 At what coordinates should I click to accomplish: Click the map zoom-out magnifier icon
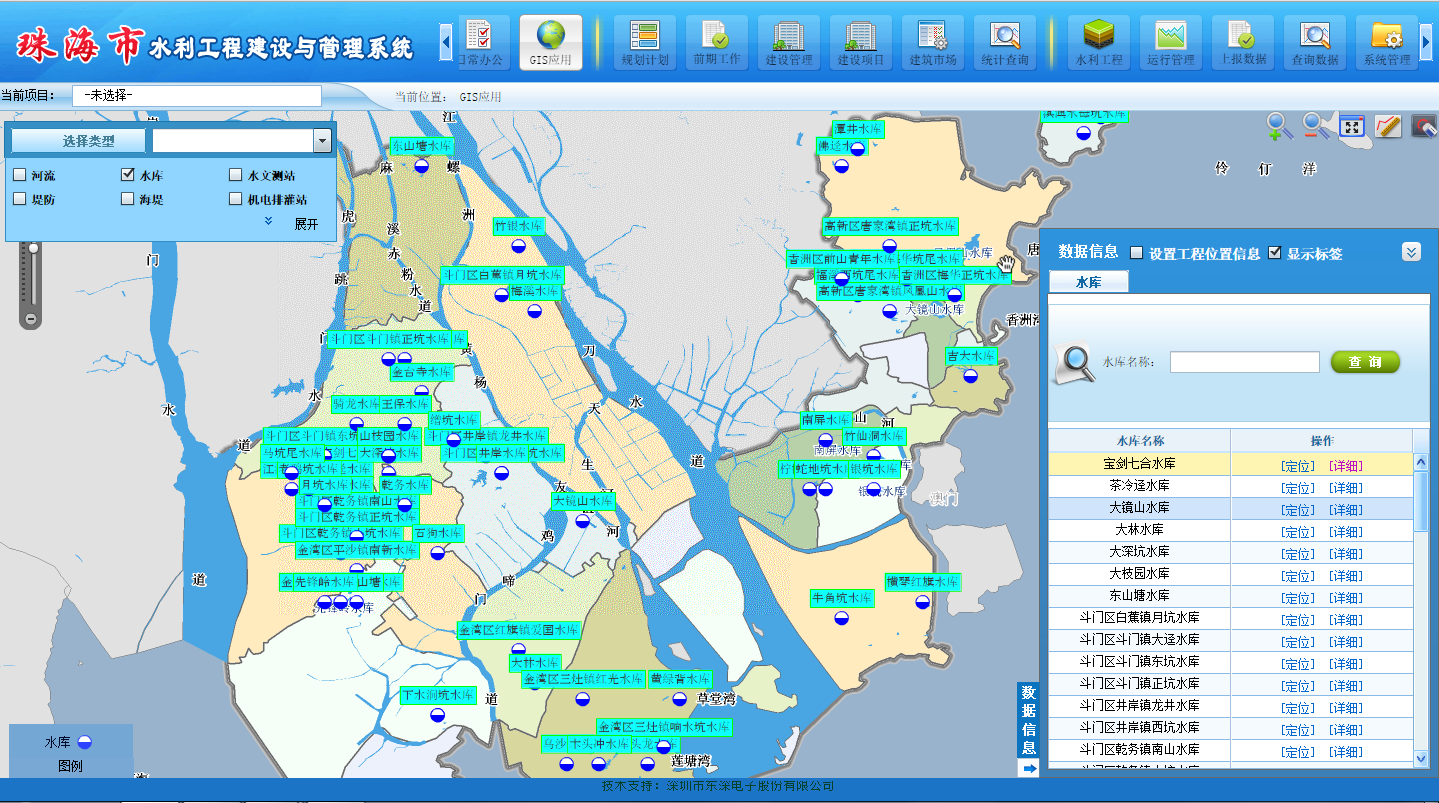pos(1316,125)
